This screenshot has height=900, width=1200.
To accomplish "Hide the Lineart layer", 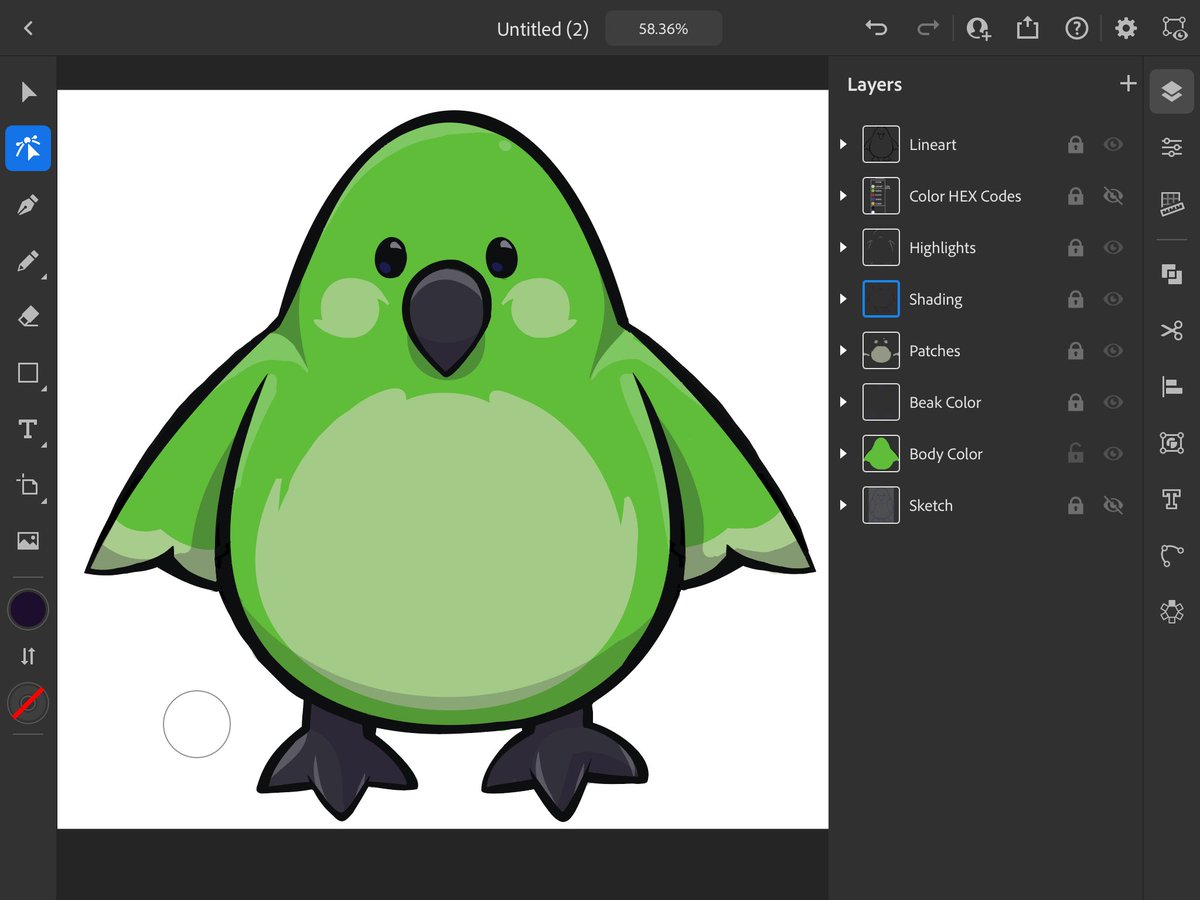I will (x=1113, y=145).
